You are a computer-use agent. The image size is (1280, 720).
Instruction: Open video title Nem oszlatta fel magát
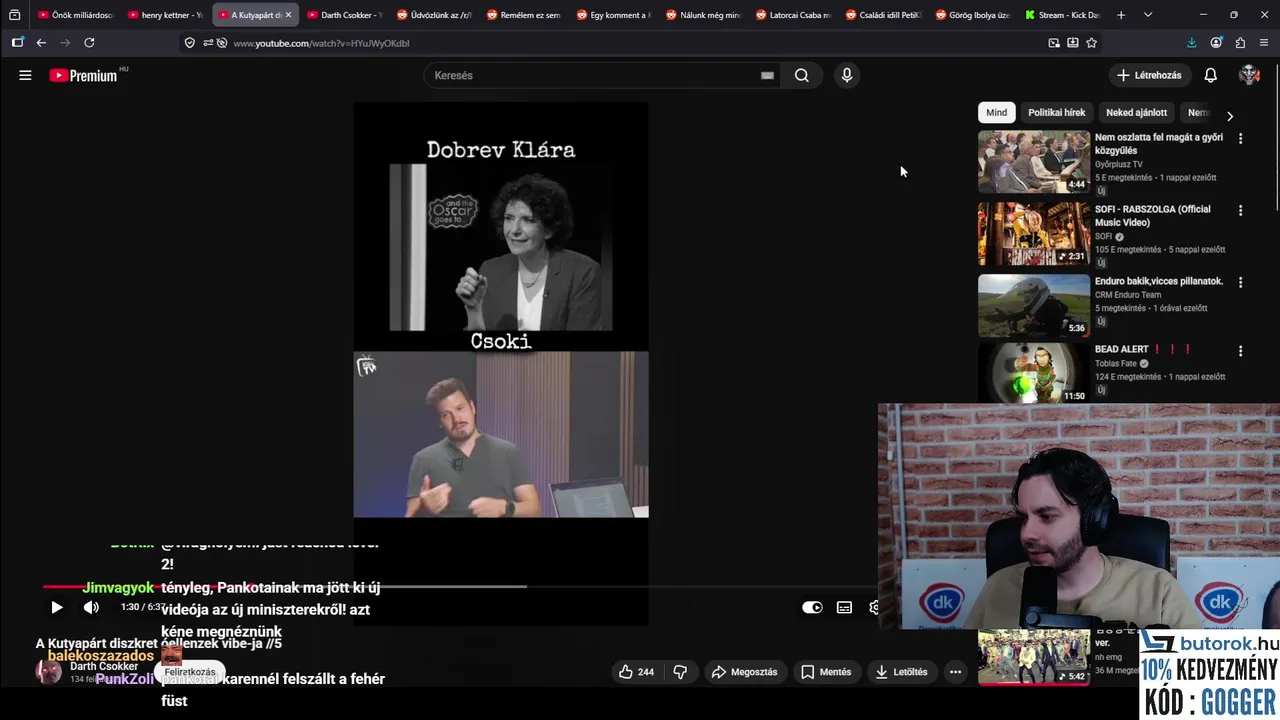(x=1159, y=144)
